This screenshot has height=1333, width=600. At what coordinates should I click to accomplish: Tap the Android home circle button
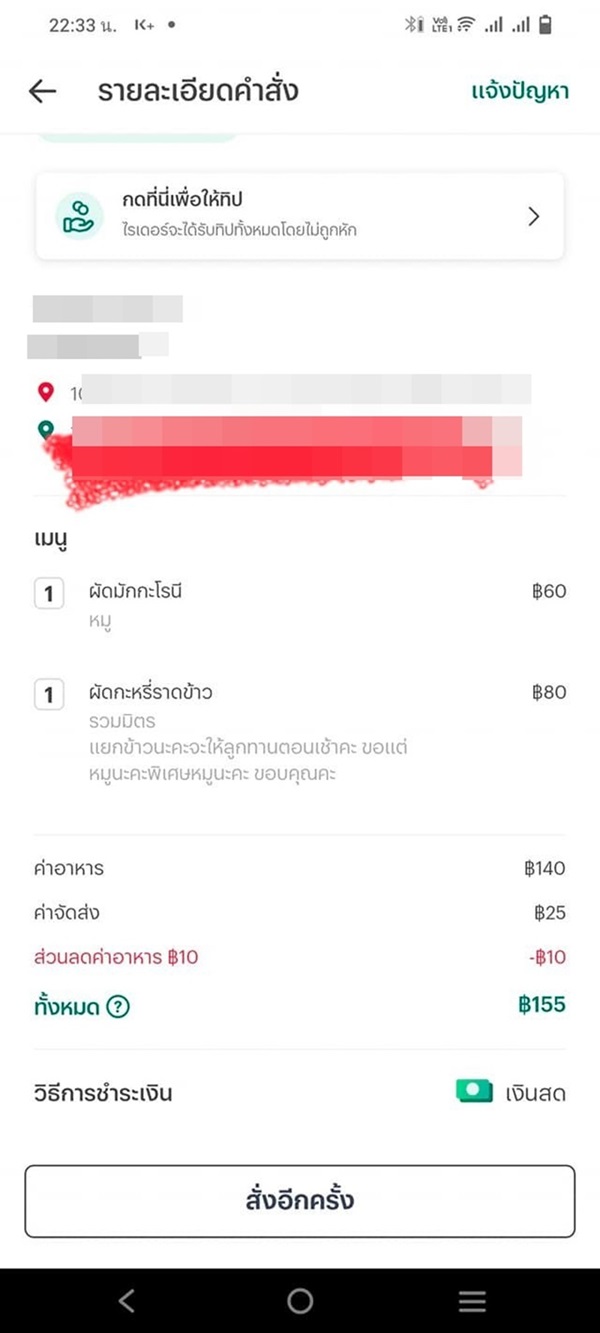299,1300
